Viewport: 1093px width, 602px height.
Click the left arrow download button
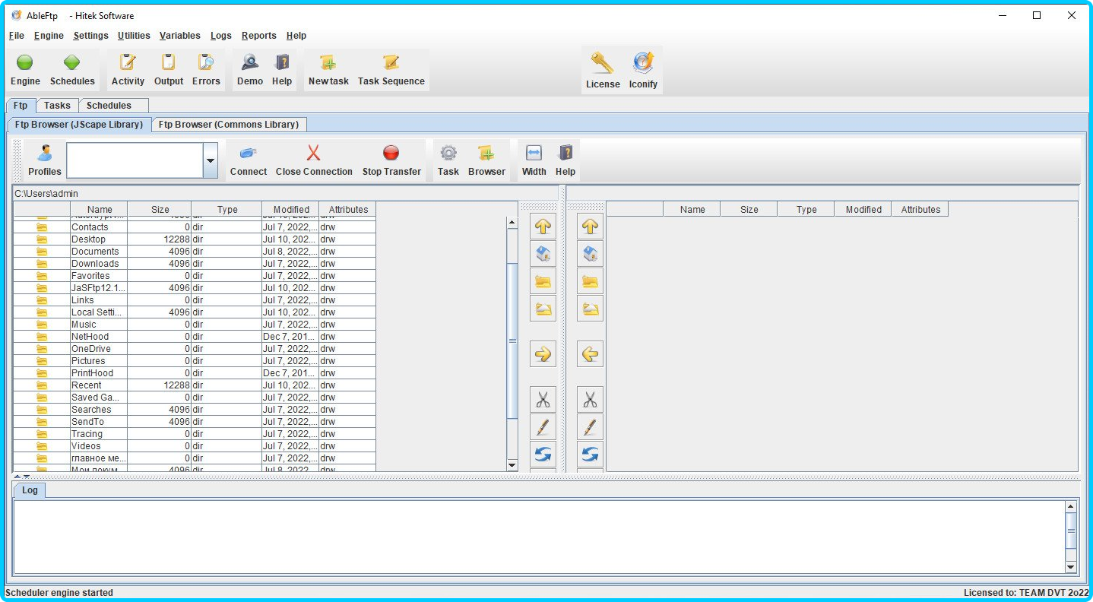(590, 354)
